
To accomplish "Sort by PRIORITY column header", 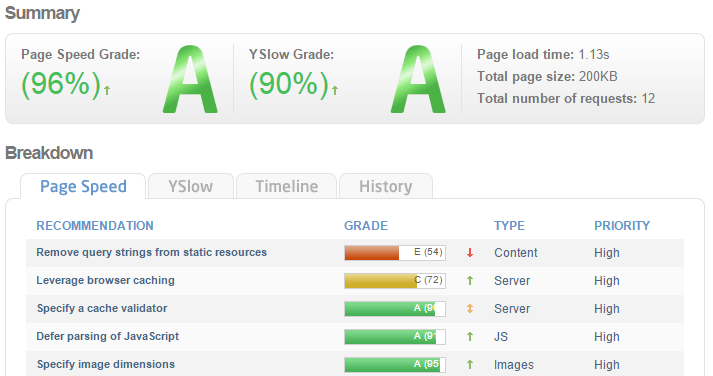I will tap(622, 226).
